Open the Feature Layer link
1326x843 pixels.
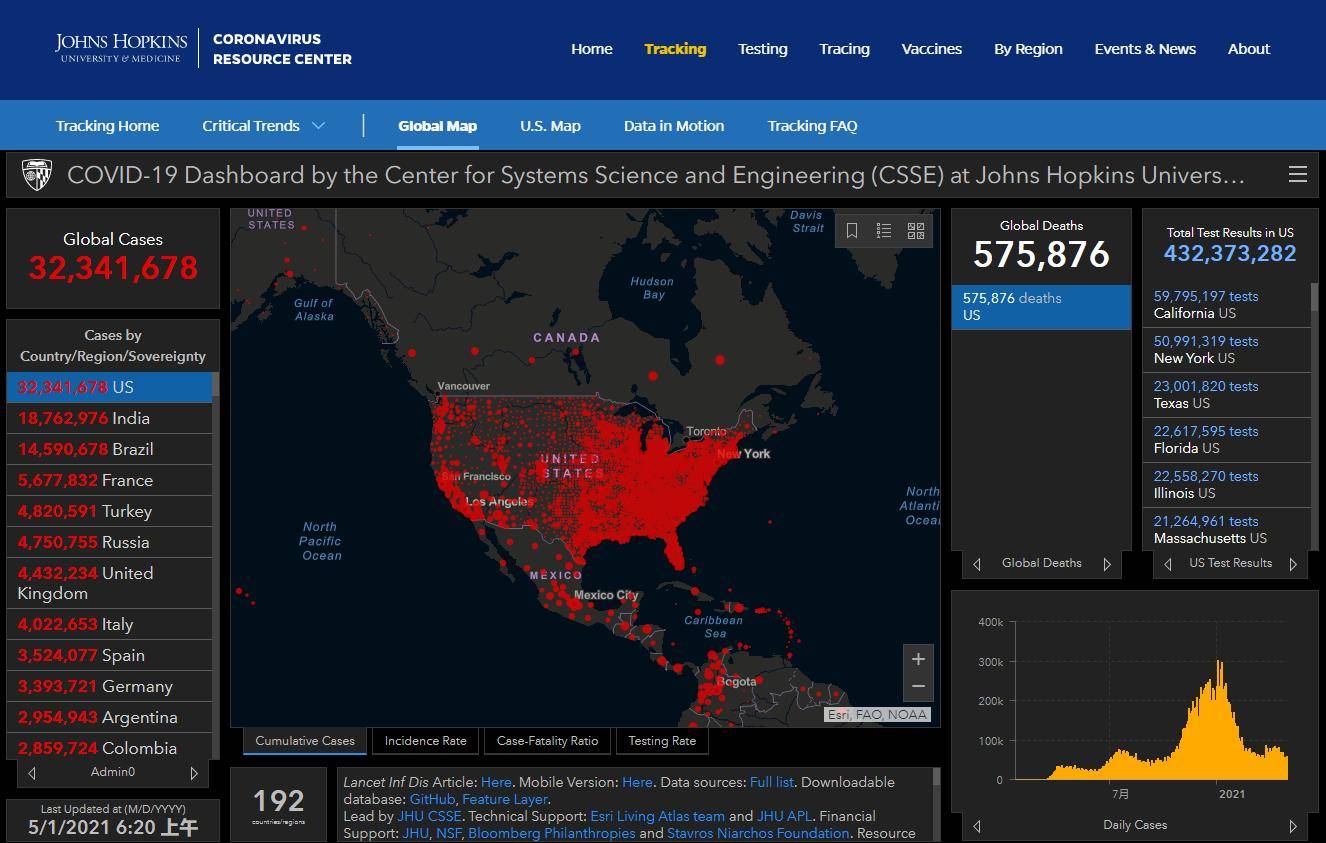point(505,799)
